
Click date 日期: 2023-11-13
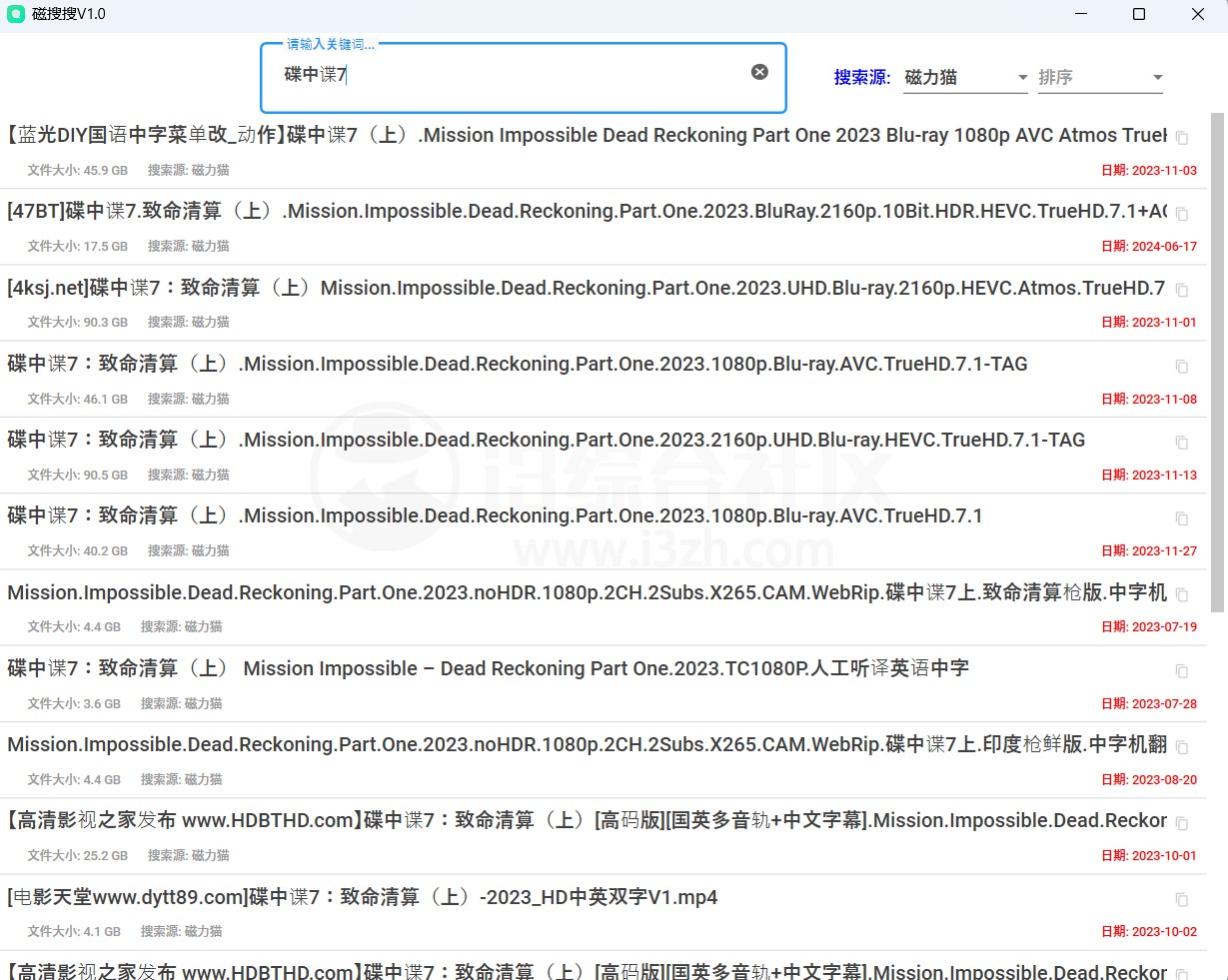1149,475
